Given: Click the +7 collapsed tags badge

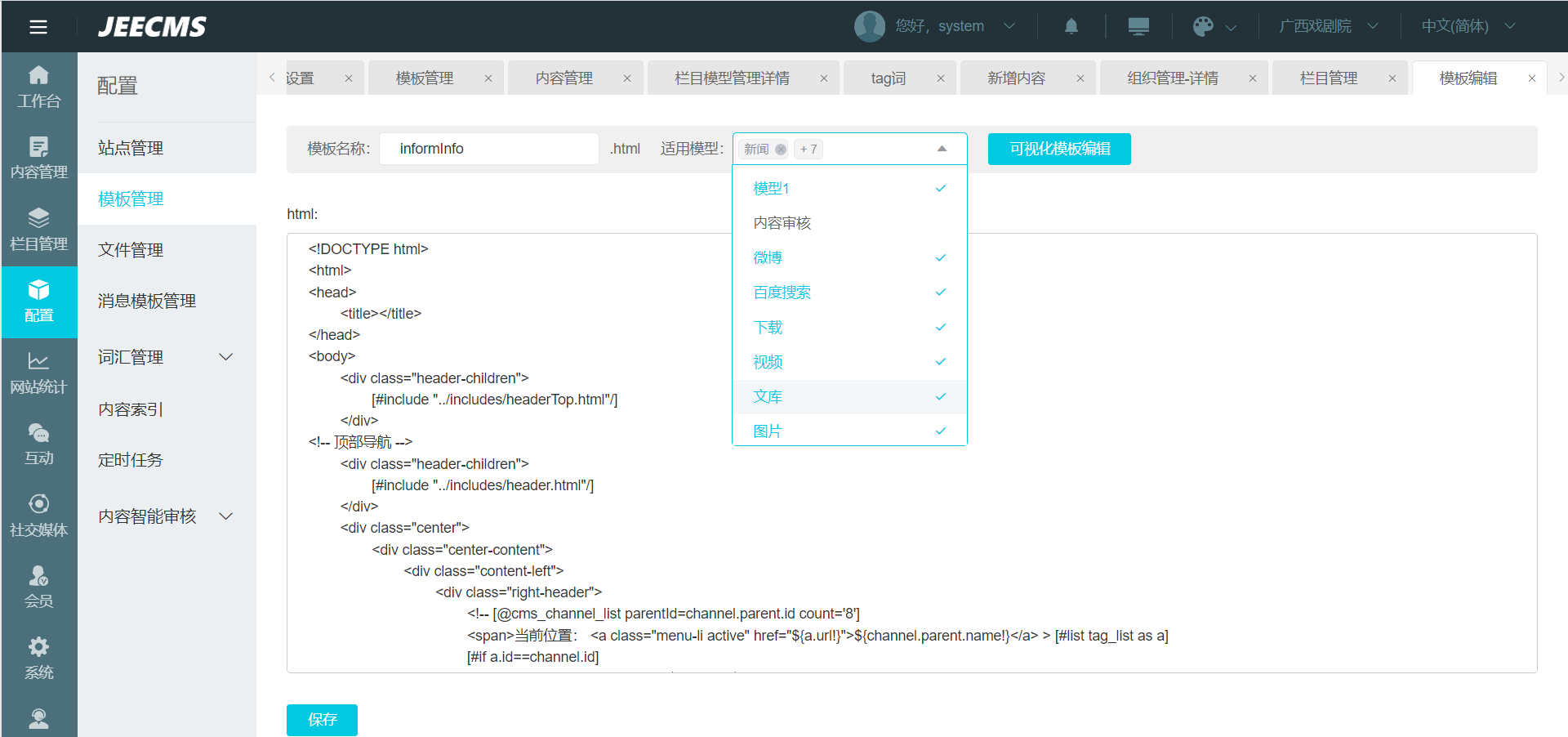Looking at the screenshot, I should tap(808, 149).
